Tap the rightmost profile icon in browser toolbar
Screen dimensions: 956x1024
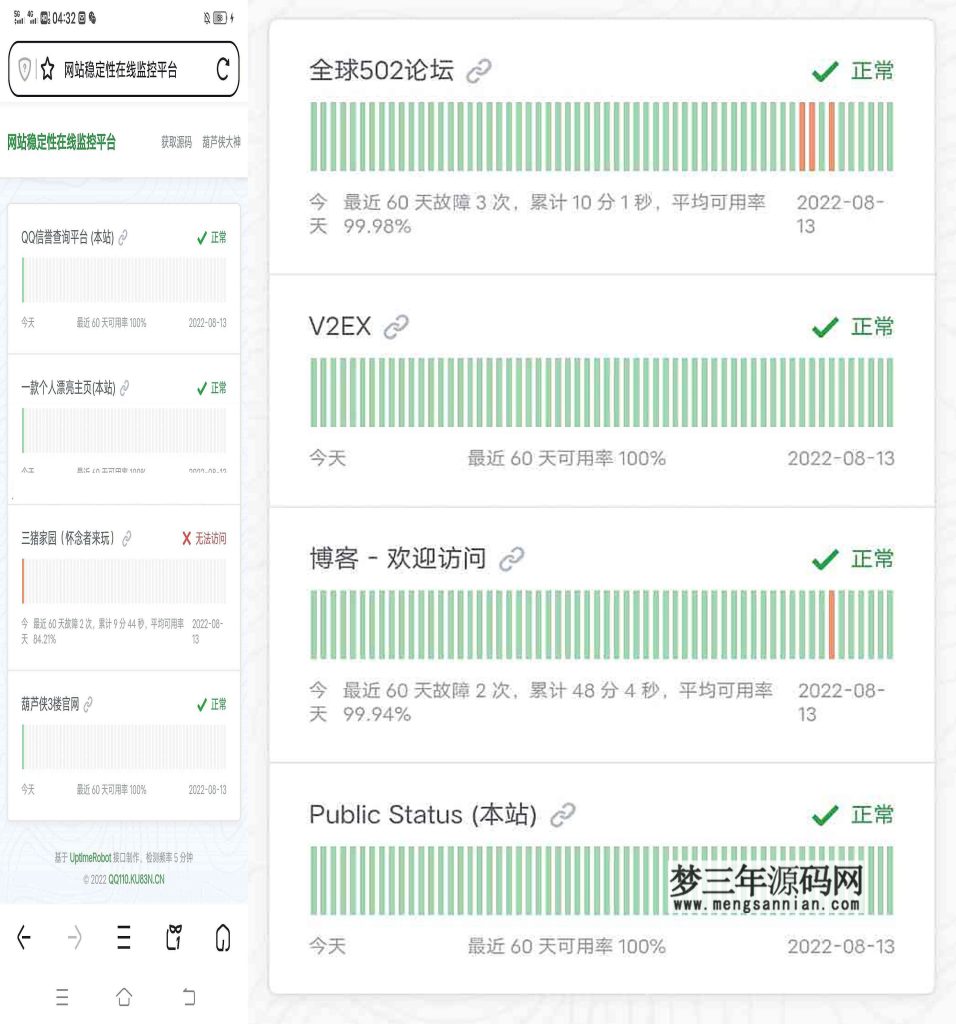222,940
